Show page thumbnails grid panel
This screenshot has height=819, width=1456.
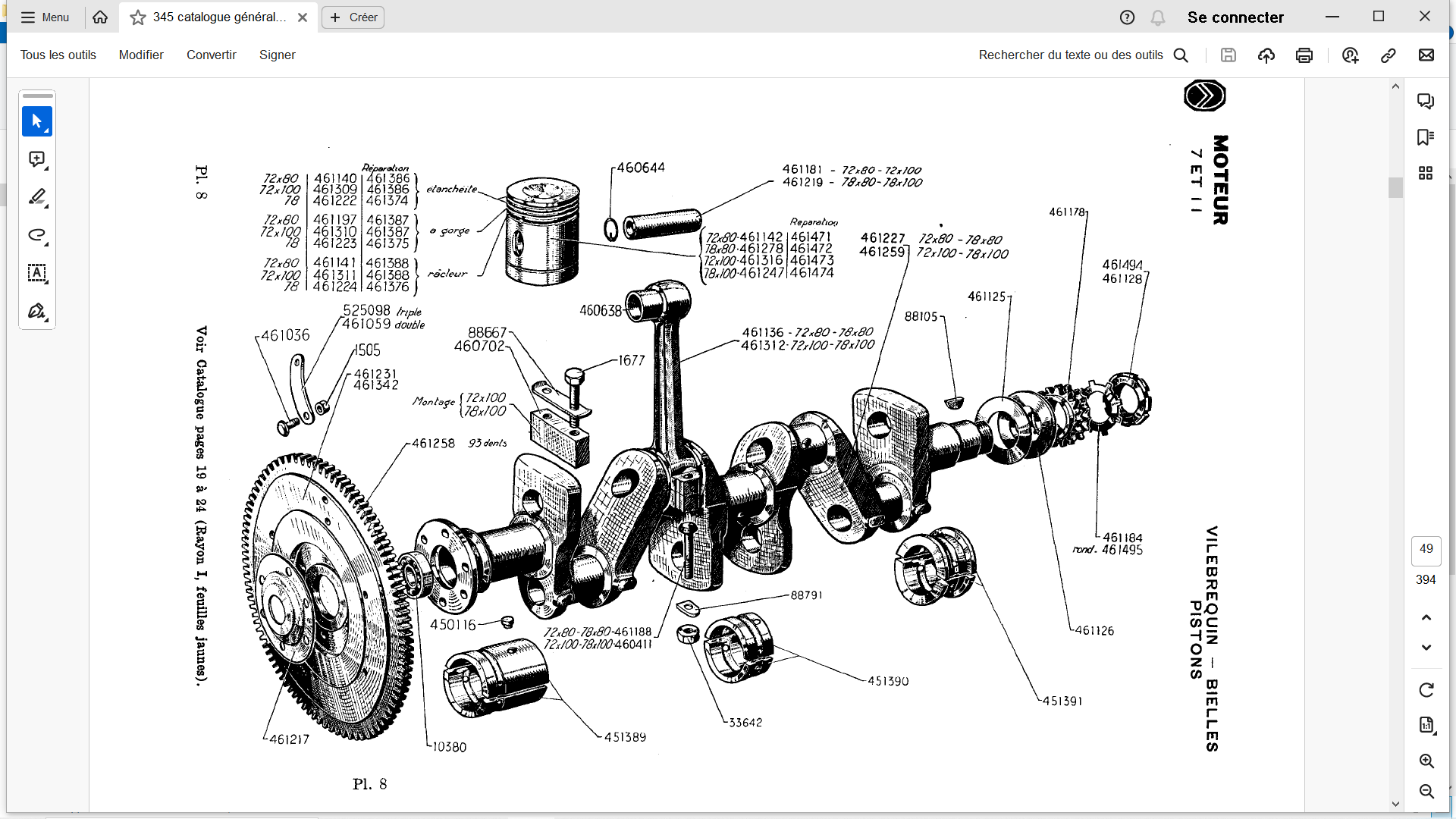click(1426, 174)
